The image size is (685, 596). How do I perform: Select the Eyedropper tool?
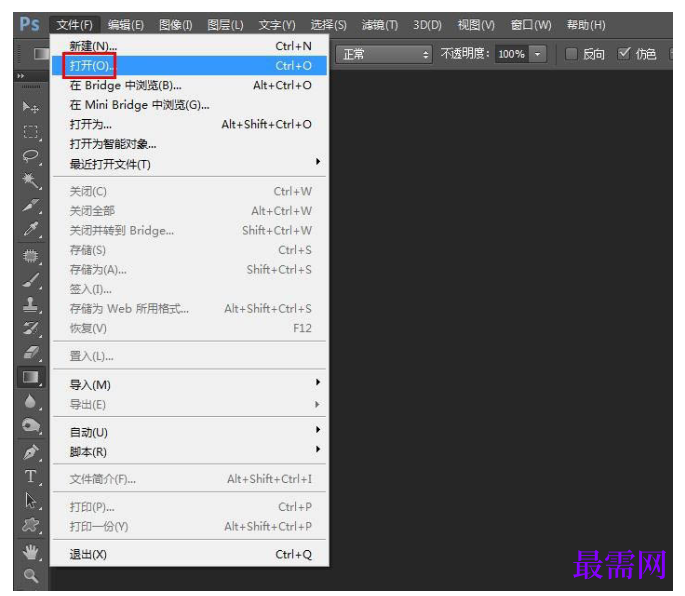click(x=31, y=229)
